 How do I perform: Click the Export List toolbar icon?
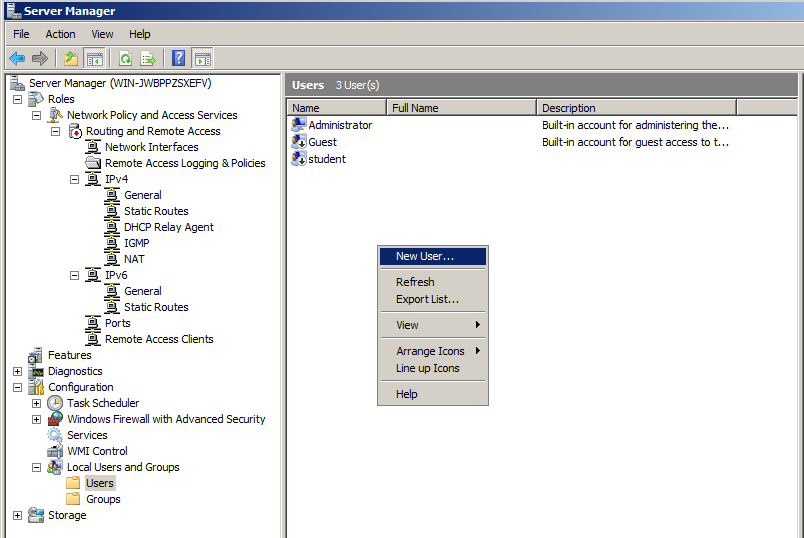point(148,58)
